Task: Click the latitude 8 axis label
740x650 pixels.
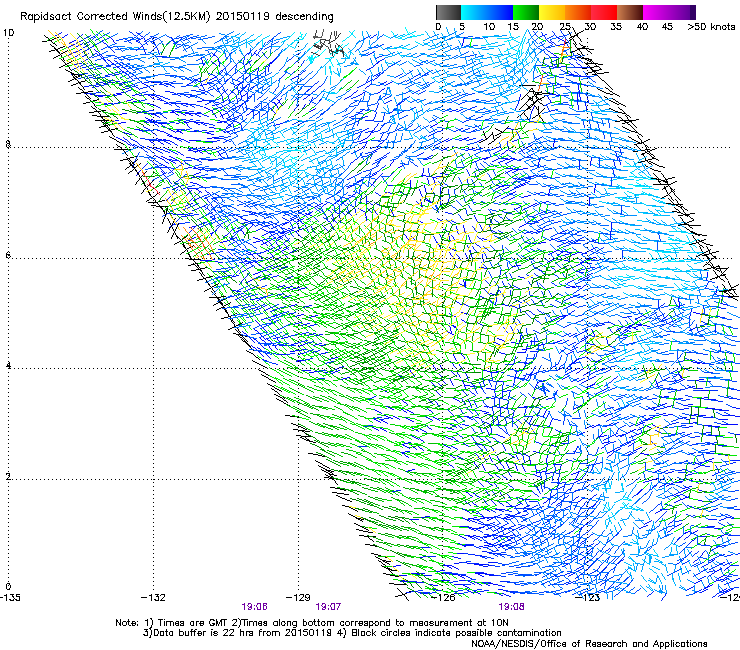Action: pyautogui.click(x=8, y=144)
